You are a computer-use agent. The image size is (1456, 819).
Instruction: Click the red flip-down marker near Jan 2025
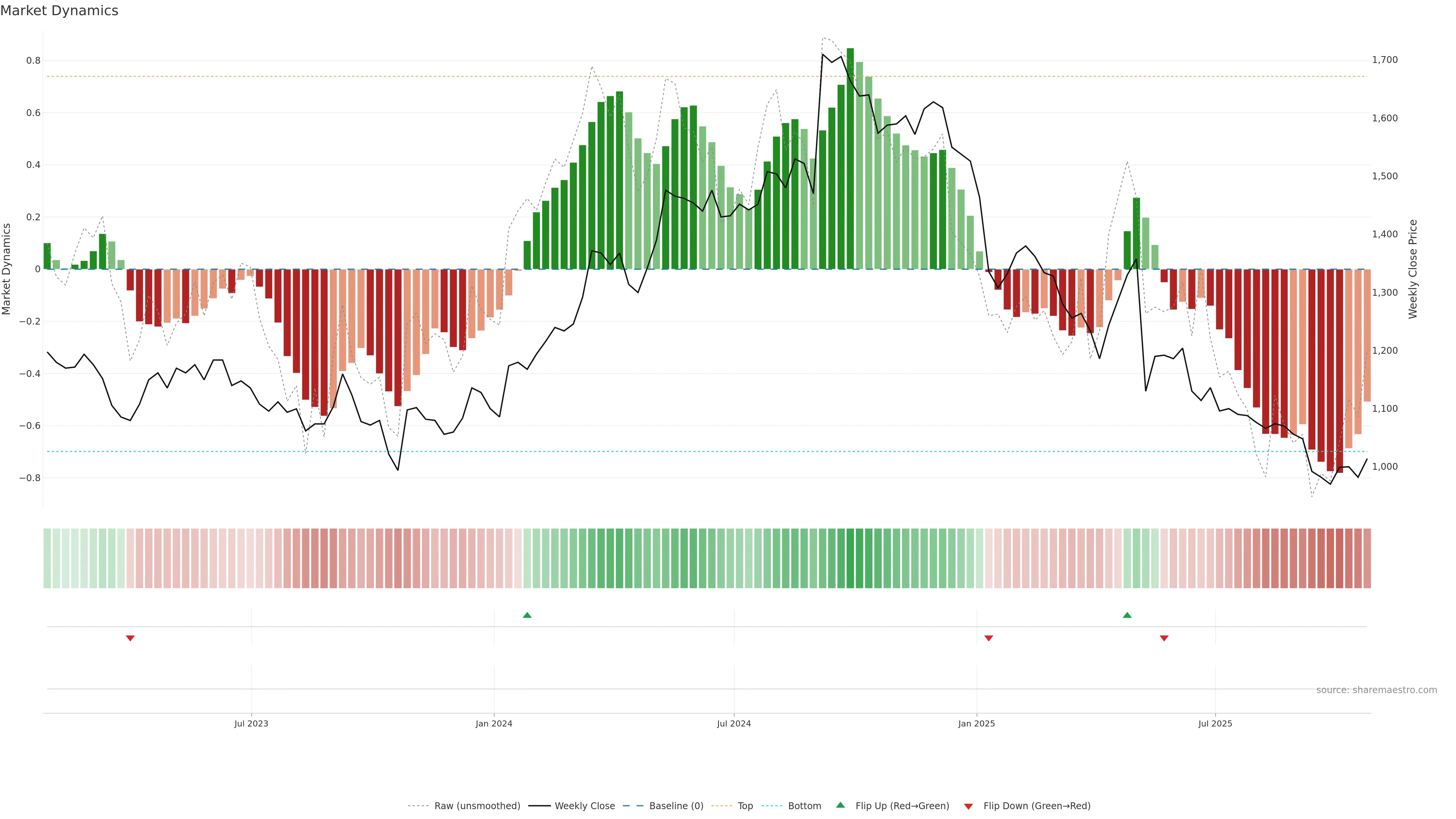988,638
